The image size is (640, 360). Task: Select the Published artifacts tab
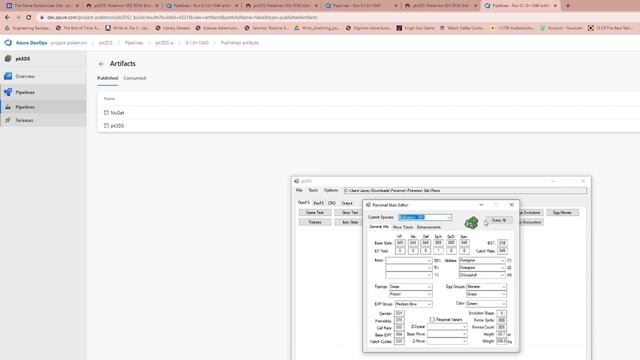point(108,78)
